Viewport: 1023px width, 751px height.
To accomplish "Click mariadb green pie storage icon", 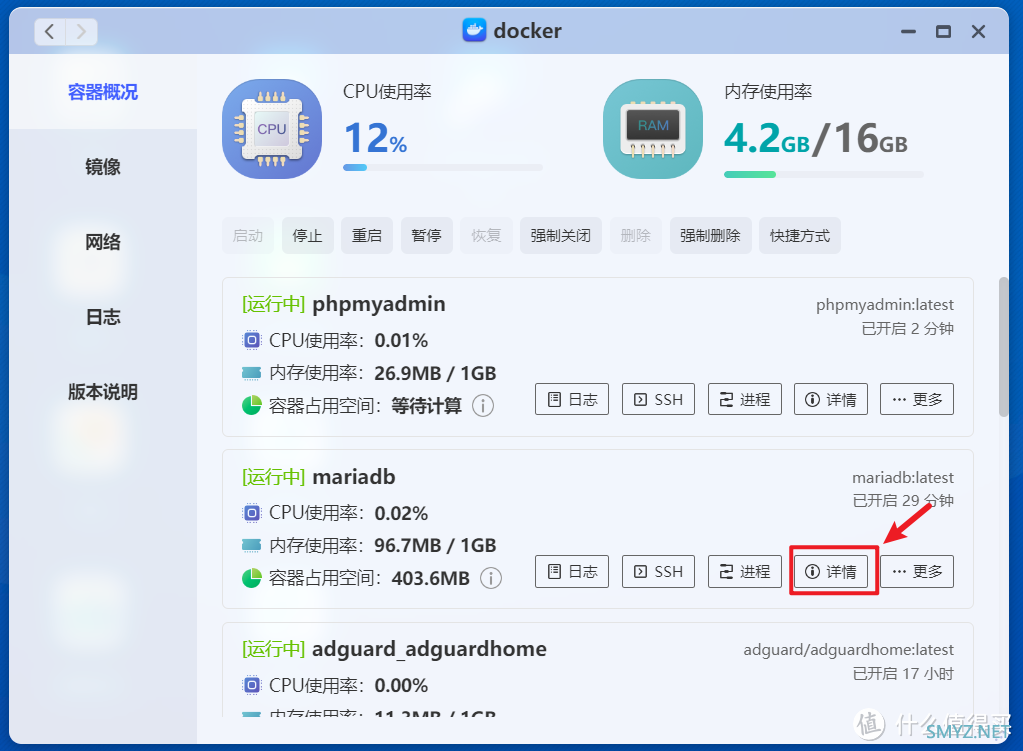I will click(x=252, y=578).
